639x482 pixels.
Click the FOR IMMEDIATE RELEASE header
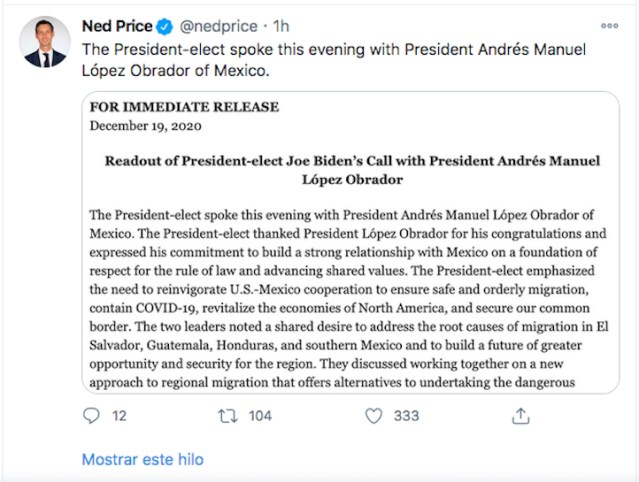pos(184,107)
